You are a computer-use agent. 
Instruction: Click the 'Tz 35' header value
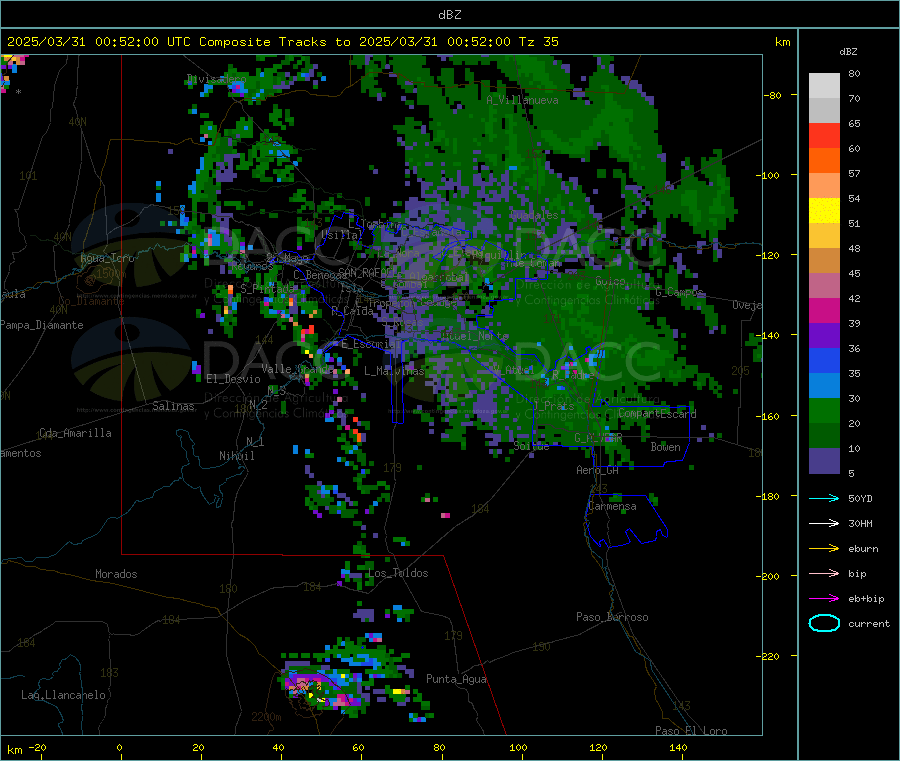tap(538, 42)
